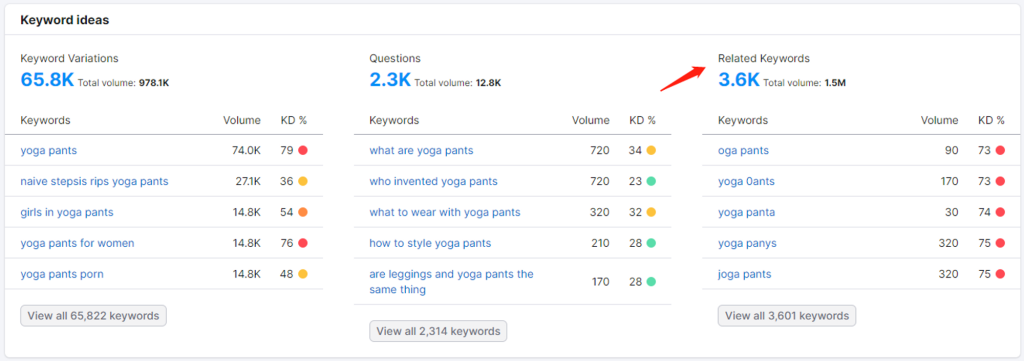Screen dimensions: 1024x361
Task: Click the red KD dot for 'yoga panys'
Action: tap(1000, 243)
